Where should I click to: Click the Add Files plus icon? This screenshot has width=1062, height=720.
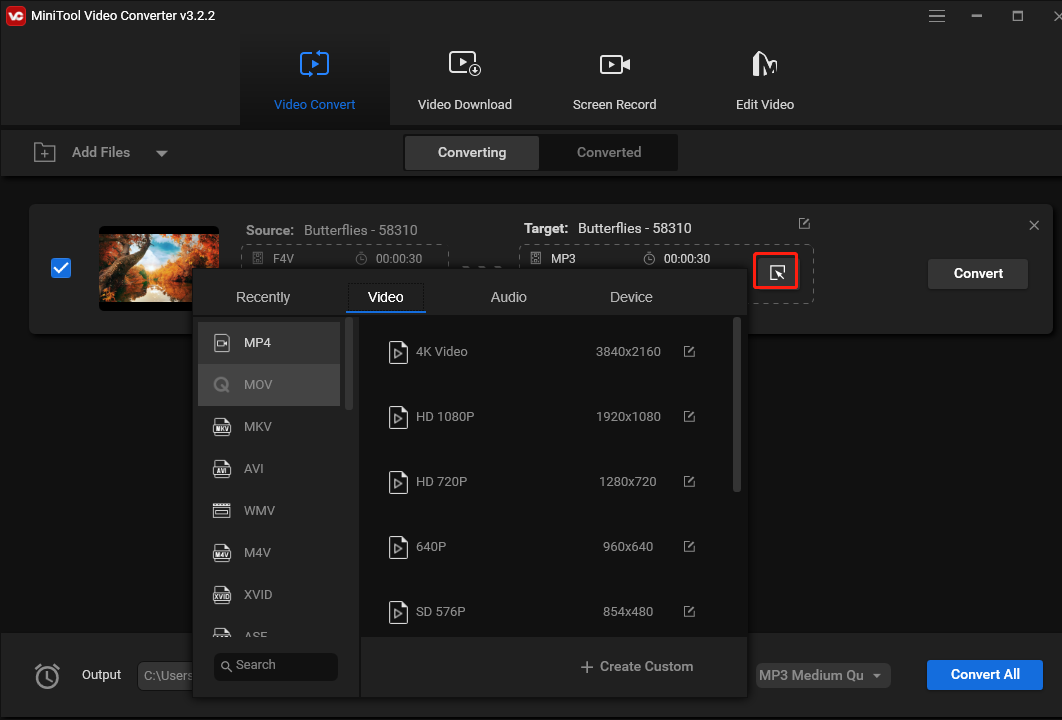[x=45, y=152]
